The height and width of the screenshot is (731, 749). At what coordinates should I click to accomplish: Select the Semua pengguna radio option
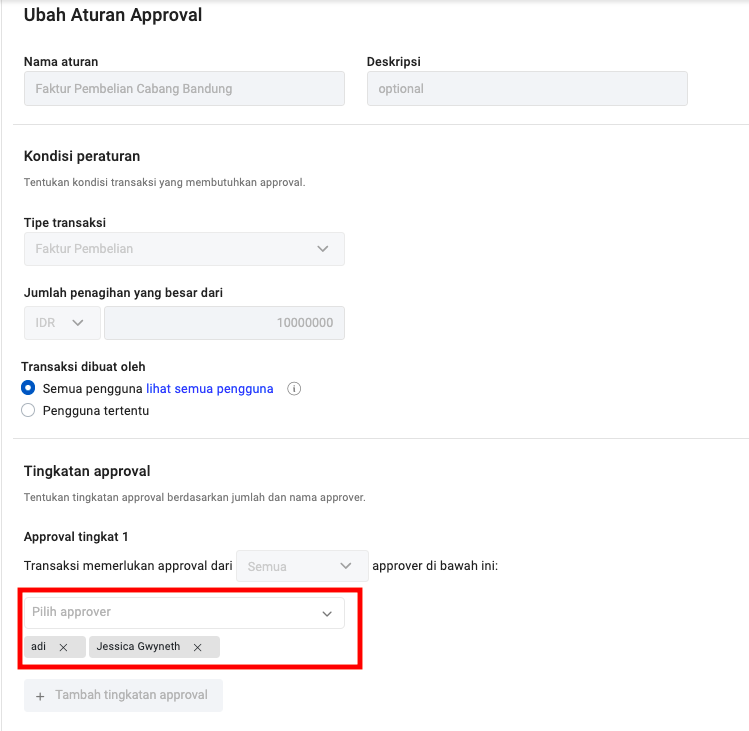[x=28, y=389]
